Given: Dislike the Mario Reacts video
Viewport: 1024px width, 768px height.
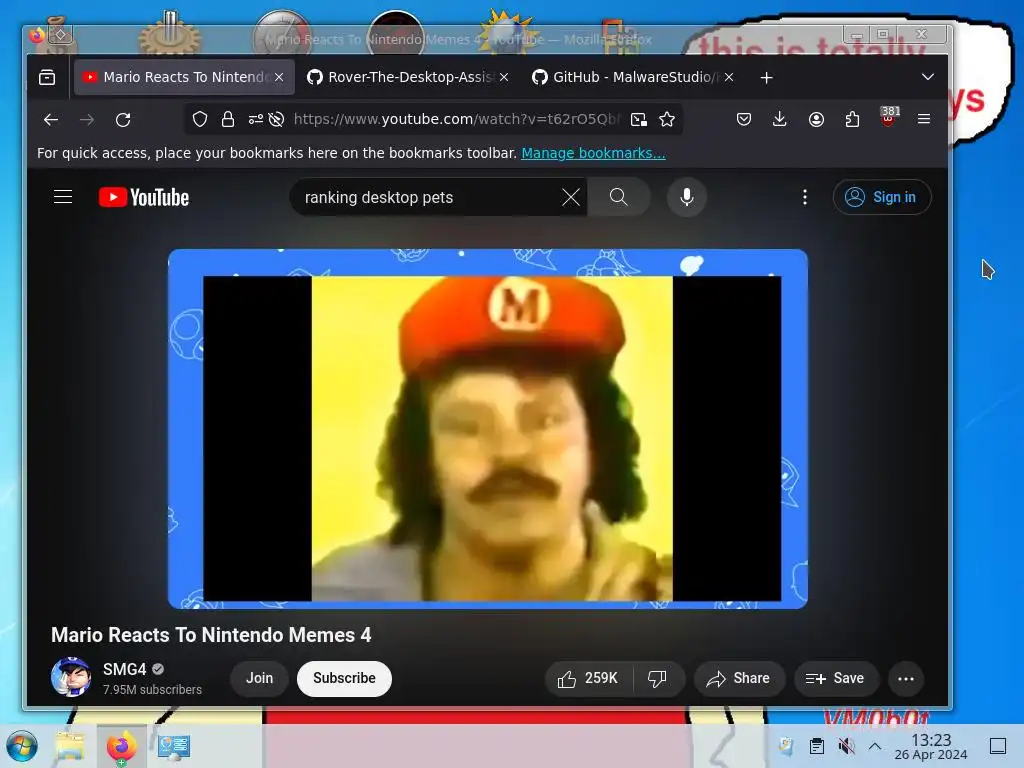Looking at the screenshot, I should [x=658, y=679].
